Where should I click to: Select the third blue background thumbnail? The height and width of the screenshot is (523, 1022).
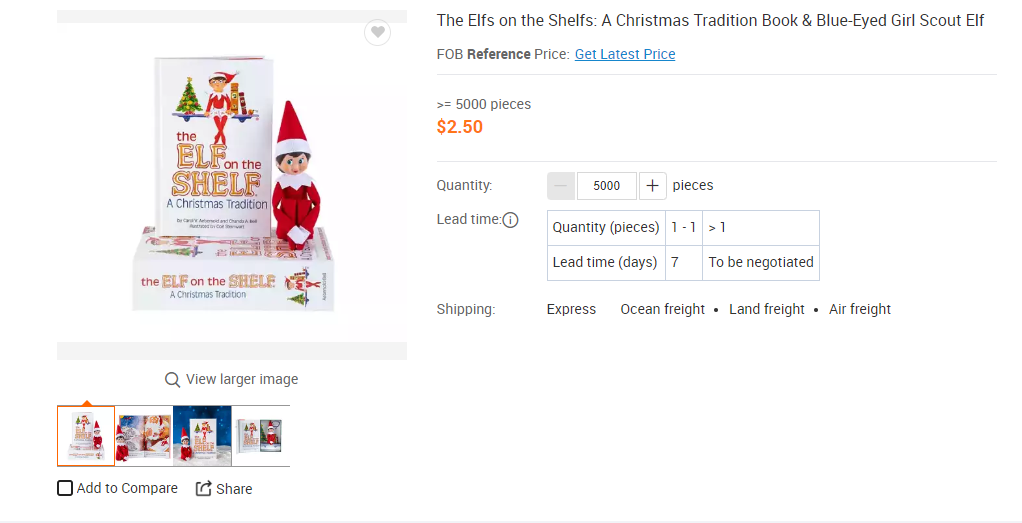202,435
